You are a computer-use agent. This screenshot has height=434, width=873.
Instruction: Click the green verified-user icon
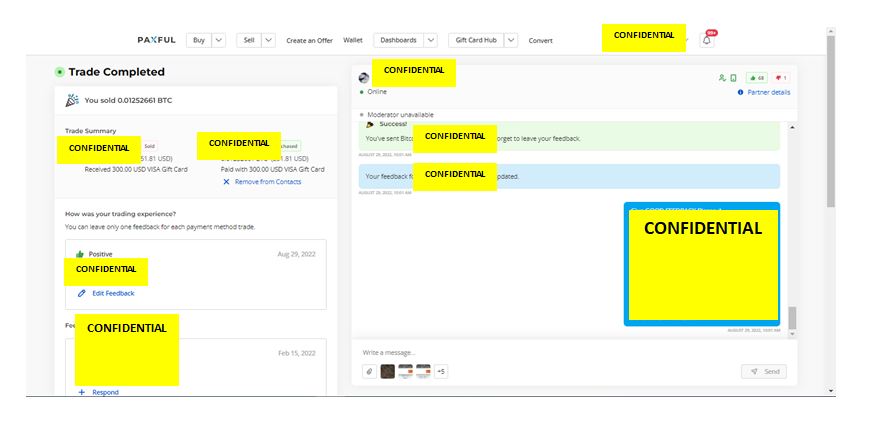click(x=723, y=78)
